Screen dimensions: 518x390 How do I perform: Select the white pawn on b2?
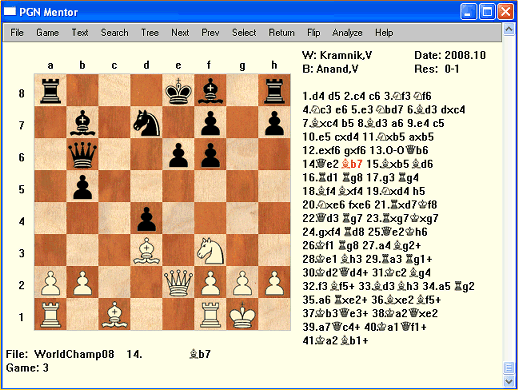[x=82, y=282]
